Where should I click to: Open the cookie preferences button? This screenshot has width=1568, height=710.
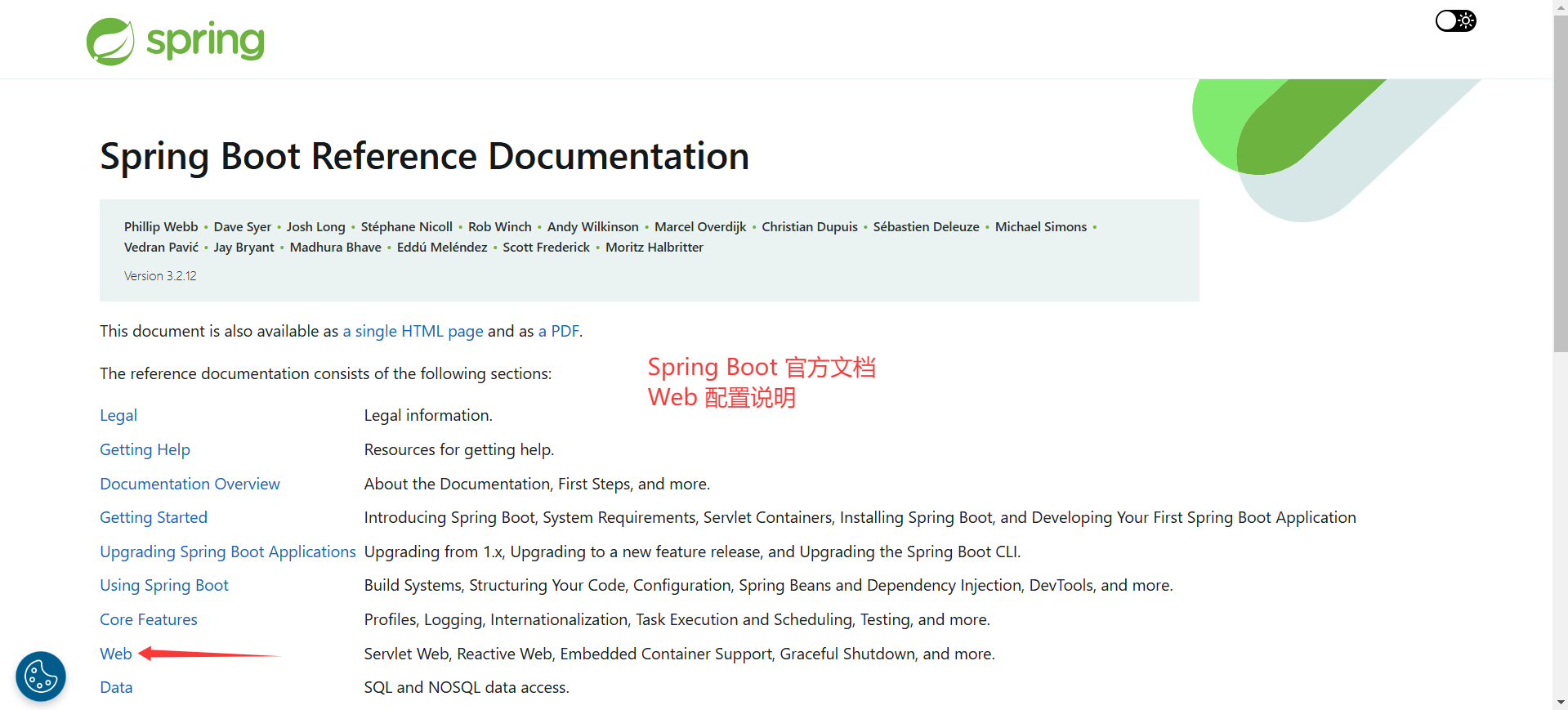pyautogui.click(x=41, y=677)
